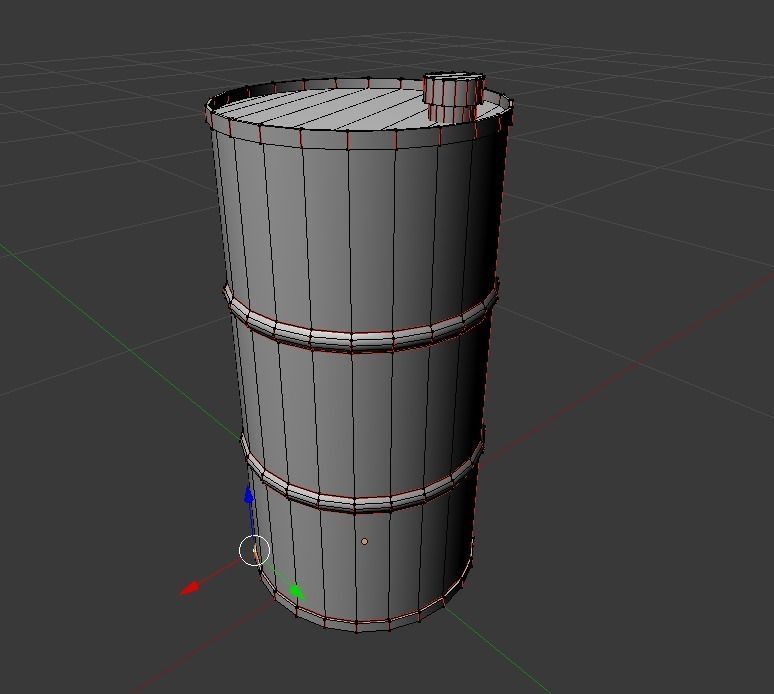774x694 pixels.
Task: Click the white circle at gizmo center
Action: (255, 550)
